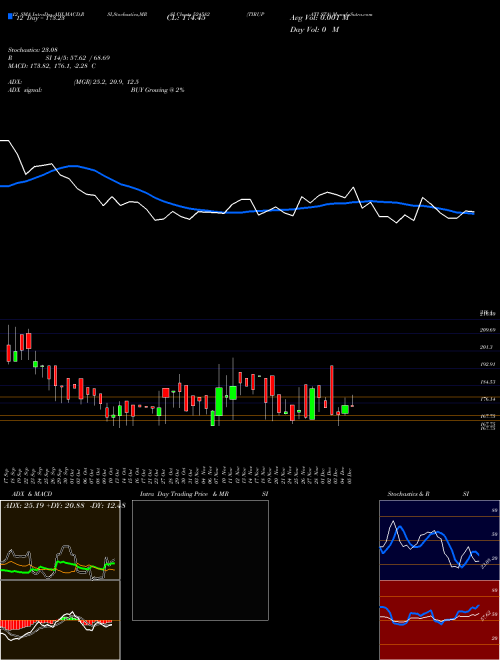500x660 pixels.
Task: Click the 'SI 14/3: 37.62 / 68.69' value
Action: point(78,58)
